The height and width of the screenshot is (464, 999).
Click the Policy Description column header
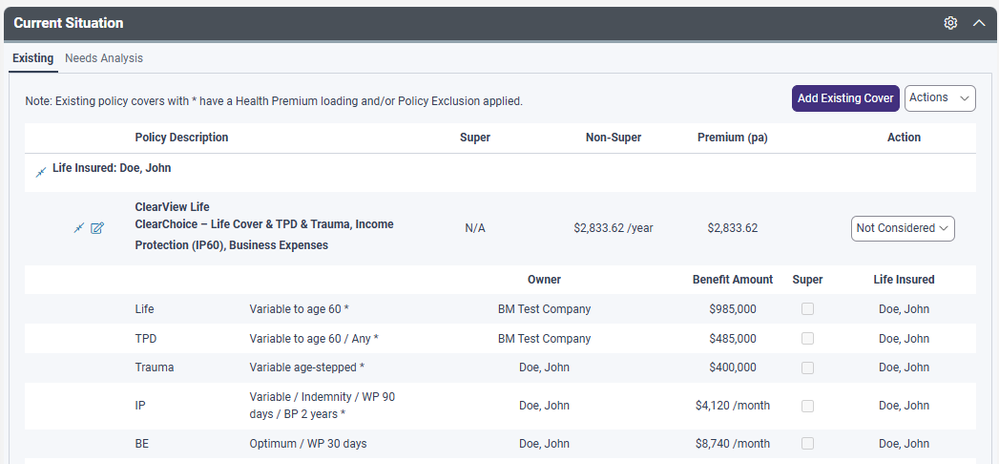pos(182,138)
